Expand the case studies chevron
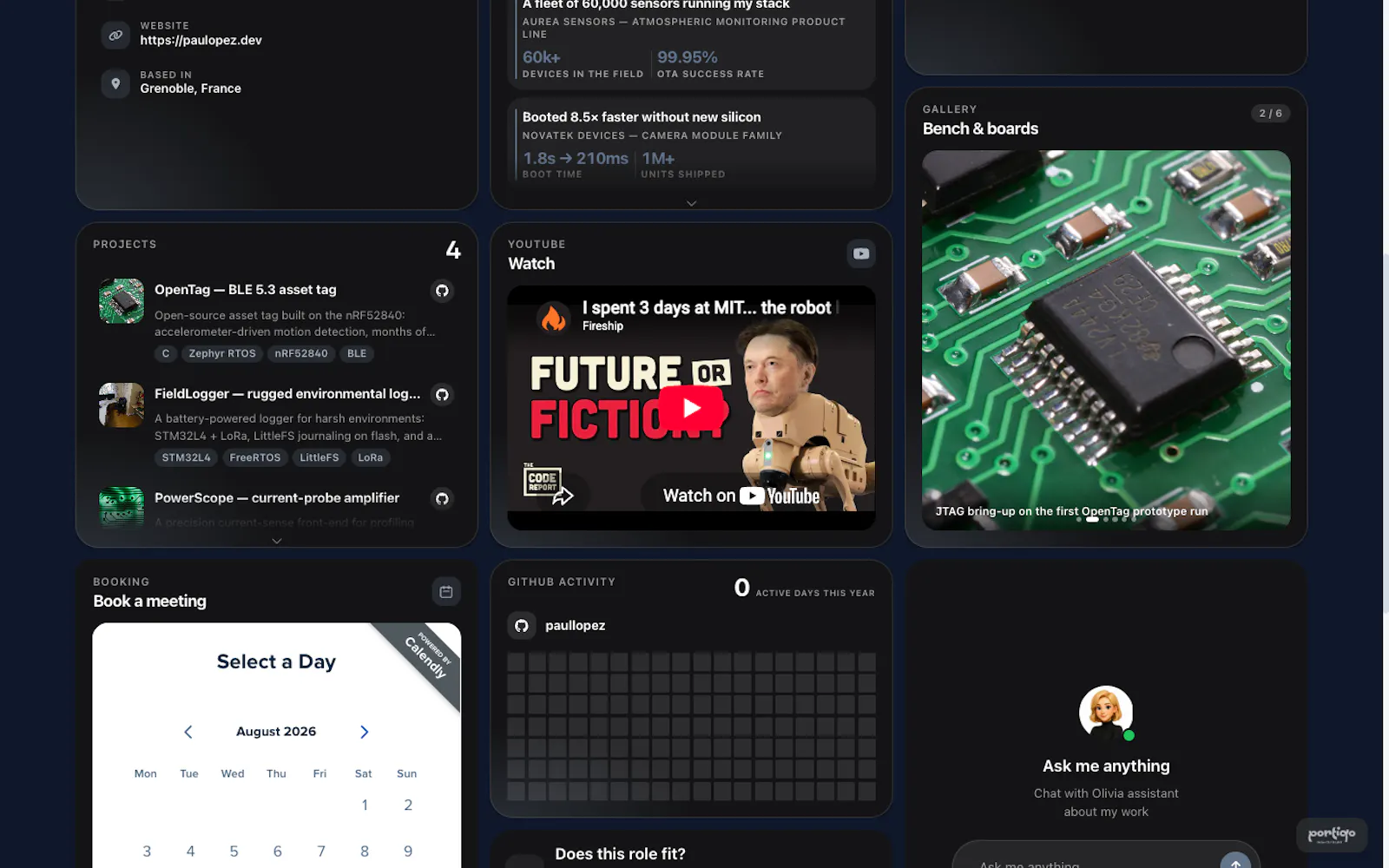Image resolution: width=1389 pixels, height=868 pixels. coord(691,203)
